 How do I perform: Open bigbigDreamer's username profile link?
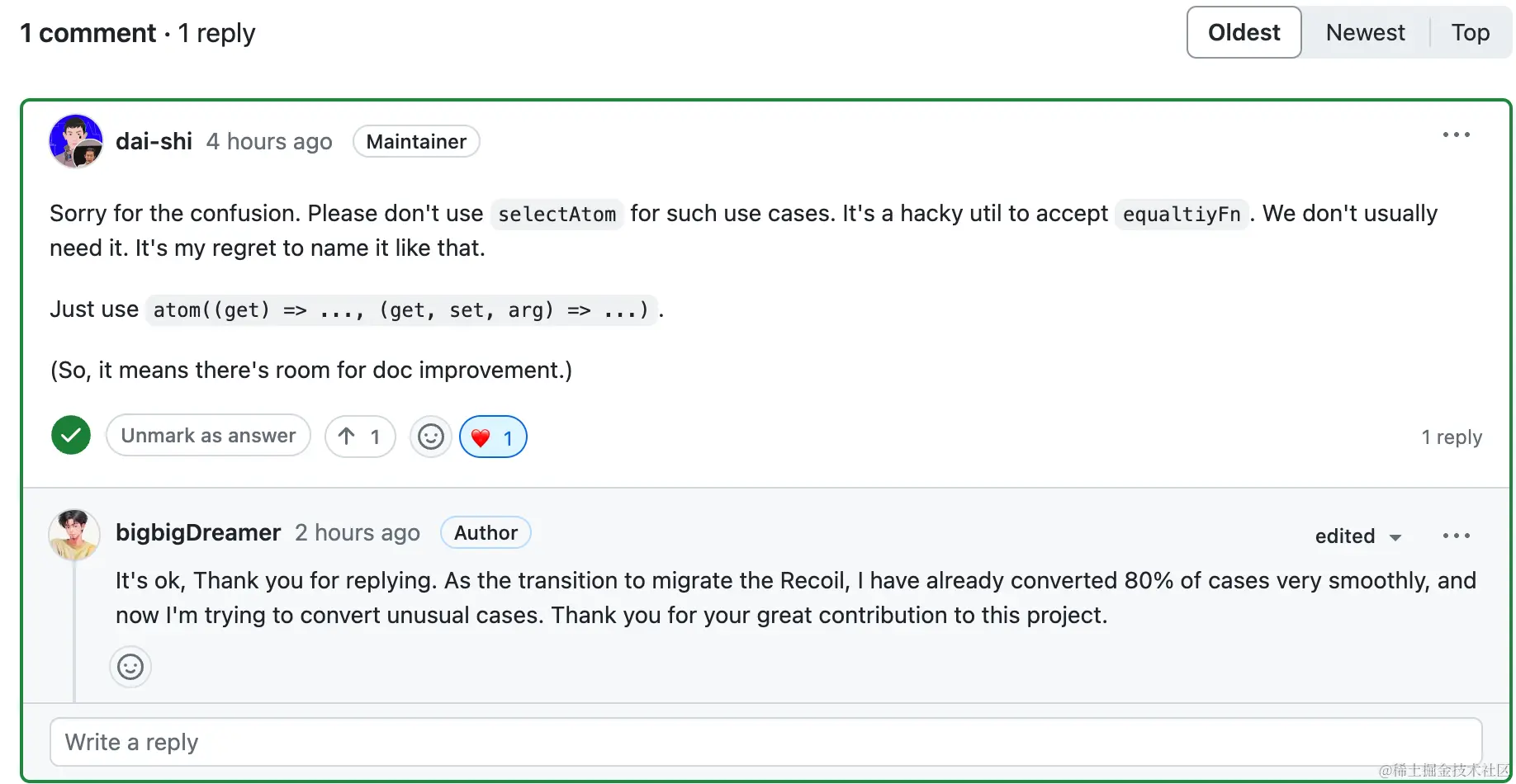pyautogui.click(x=198, y=532)
